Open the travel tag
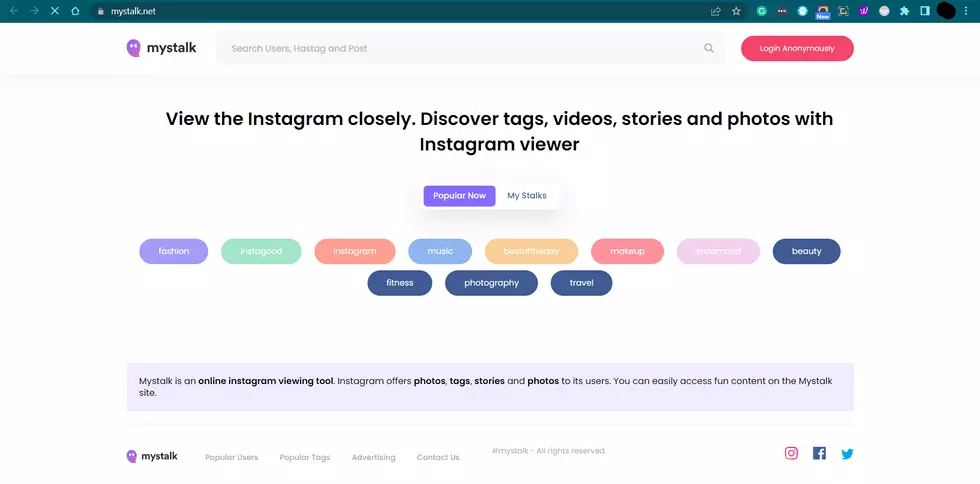The image size is (980, 484). pos(581,283)
